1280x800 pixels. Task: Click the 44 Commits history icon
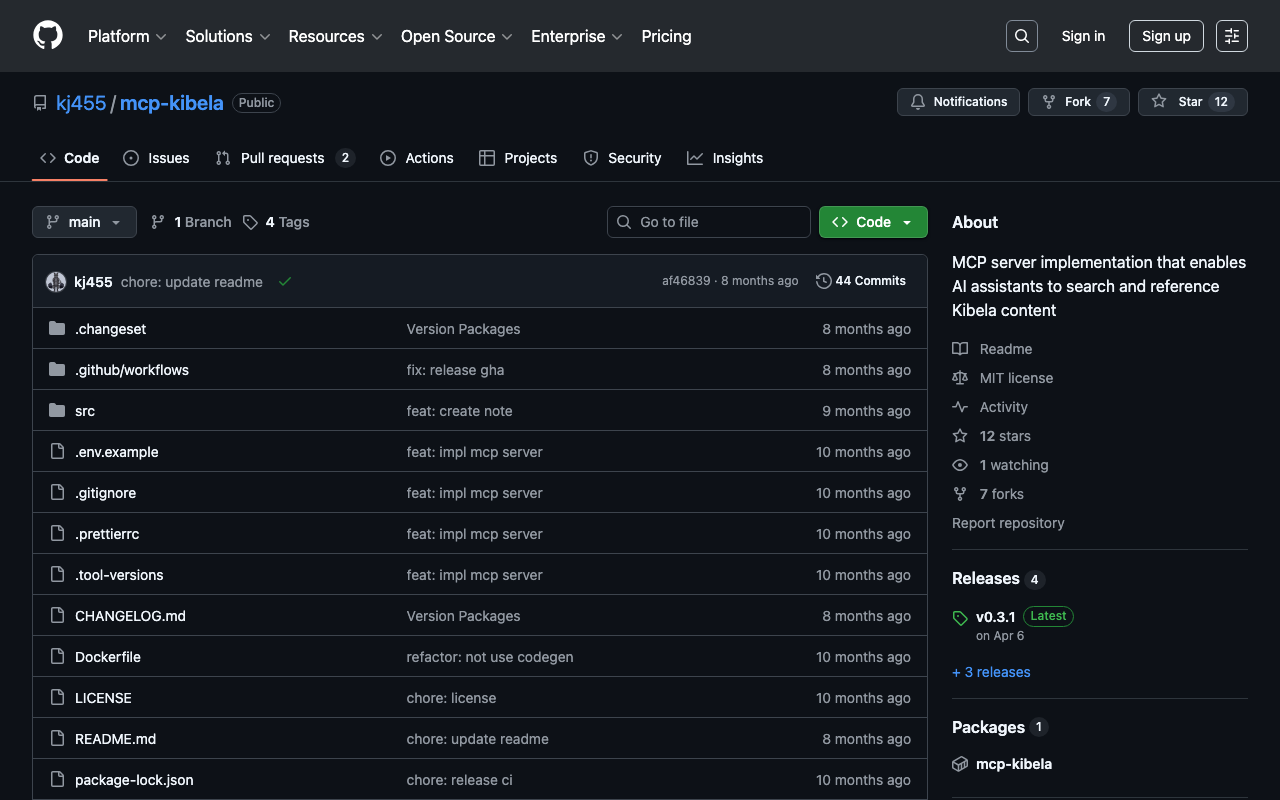pyautogui.click(x=823, y=281)
